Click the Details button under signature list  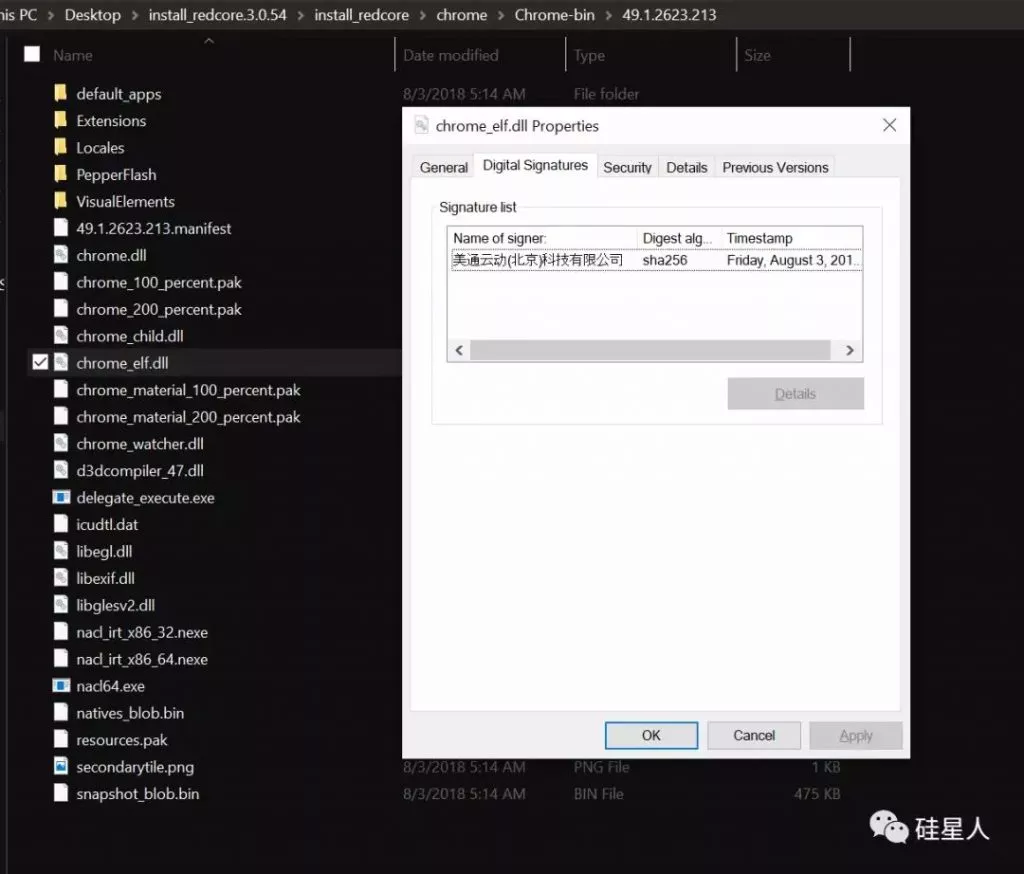795,393
